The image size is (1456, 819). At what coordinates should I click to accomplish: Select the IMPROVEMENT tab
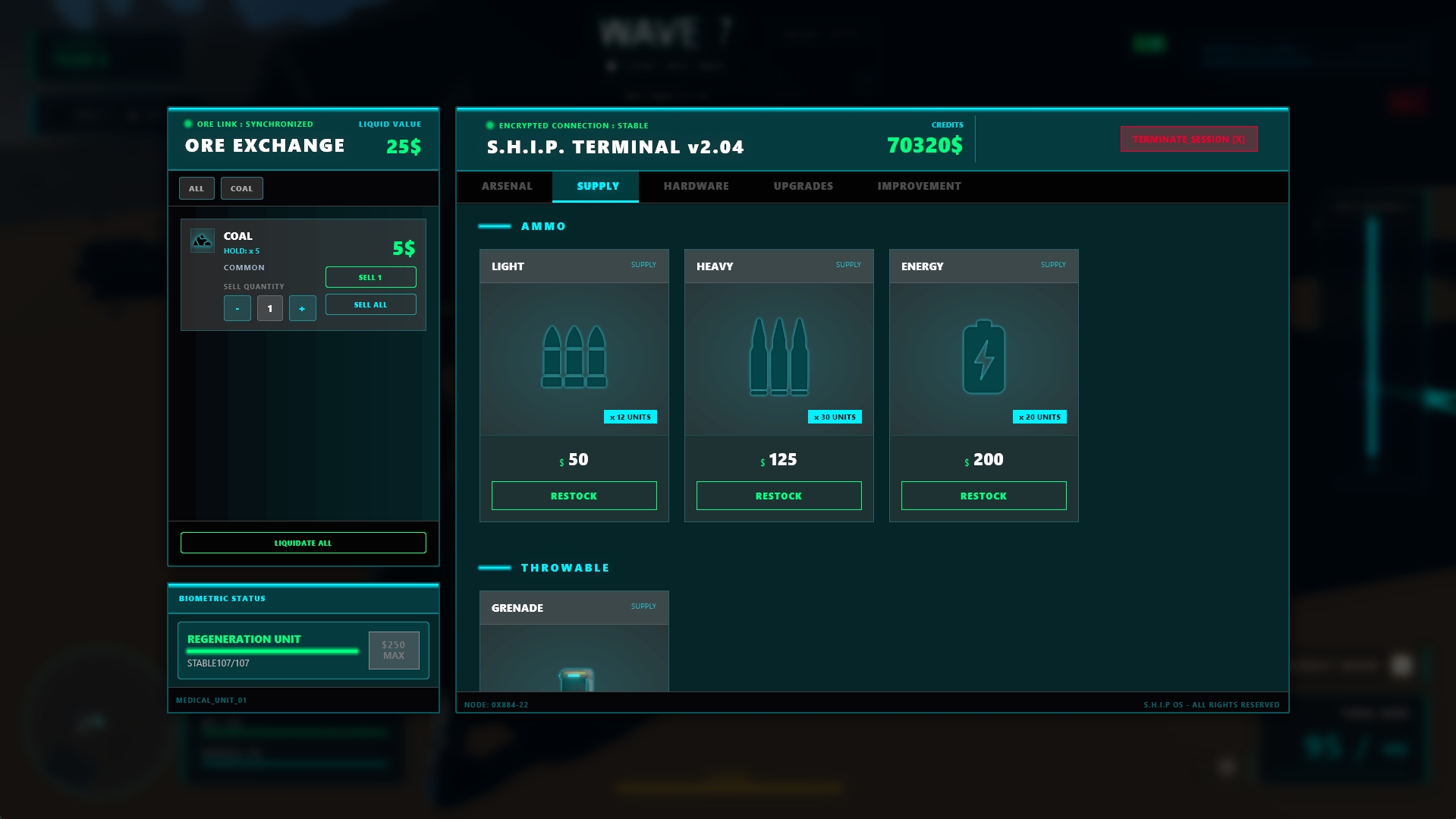919,186
